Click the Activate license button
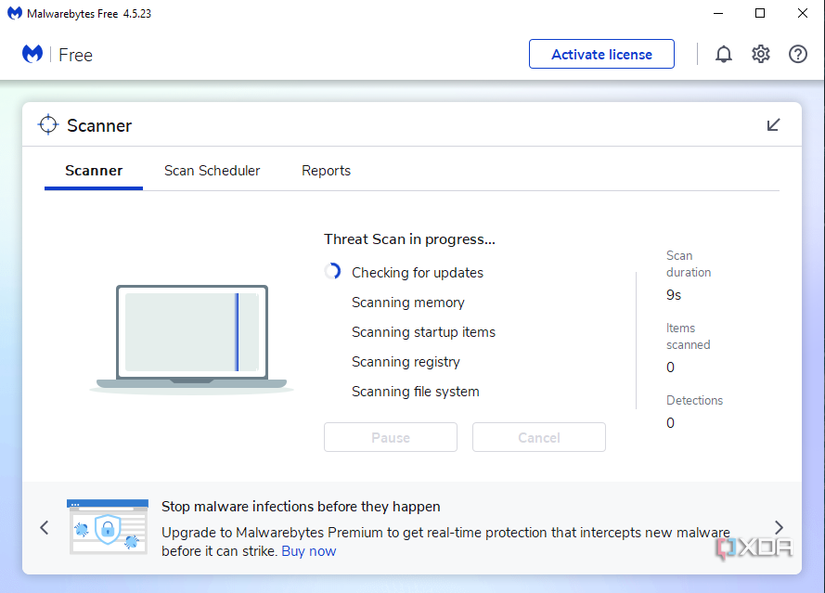 [601, 54]
